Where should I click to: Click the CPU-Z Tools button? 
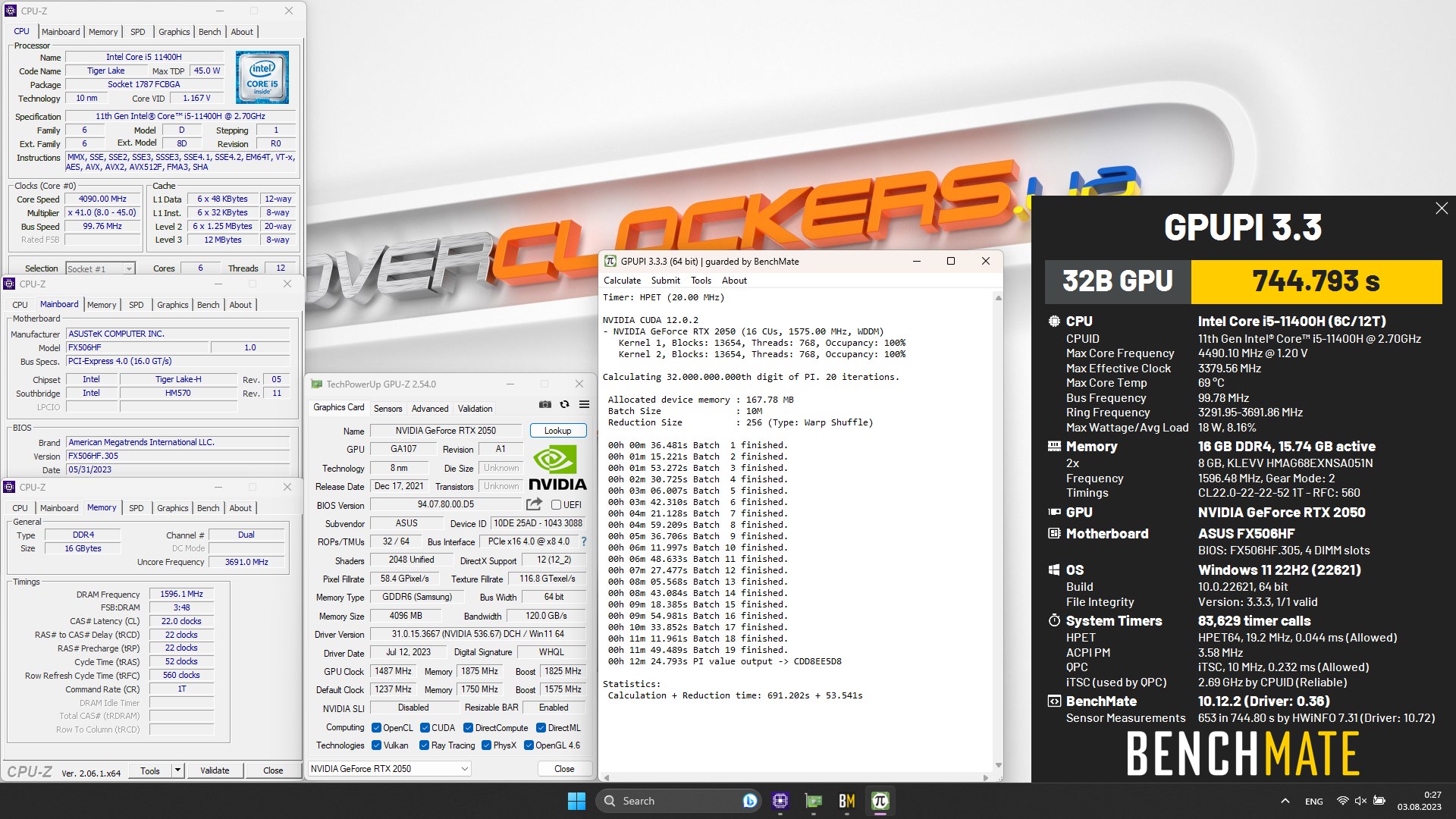[150, 770]
